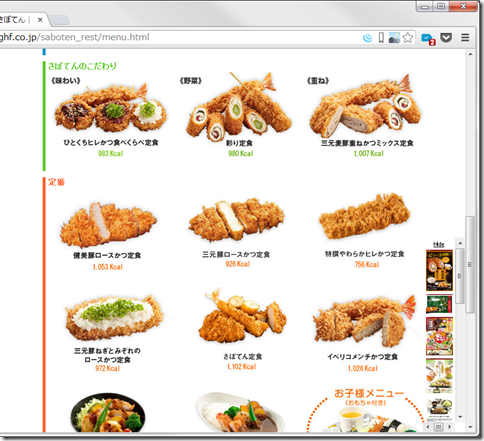Screen dimensions: 484x441
Task: Click side panel horizontal scroll right arrow
Action: [x=449, y=427]
